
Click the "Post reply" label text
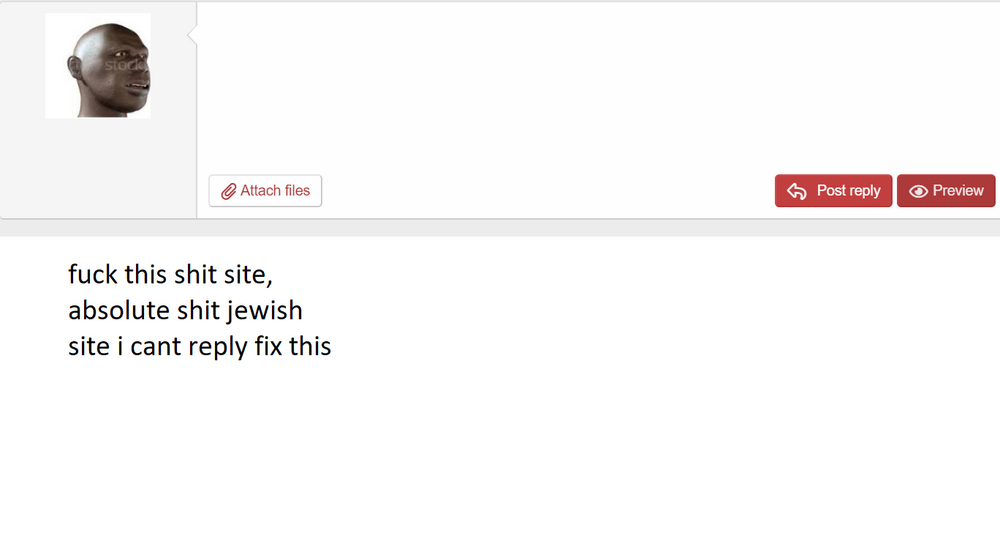tap(848, 191)
